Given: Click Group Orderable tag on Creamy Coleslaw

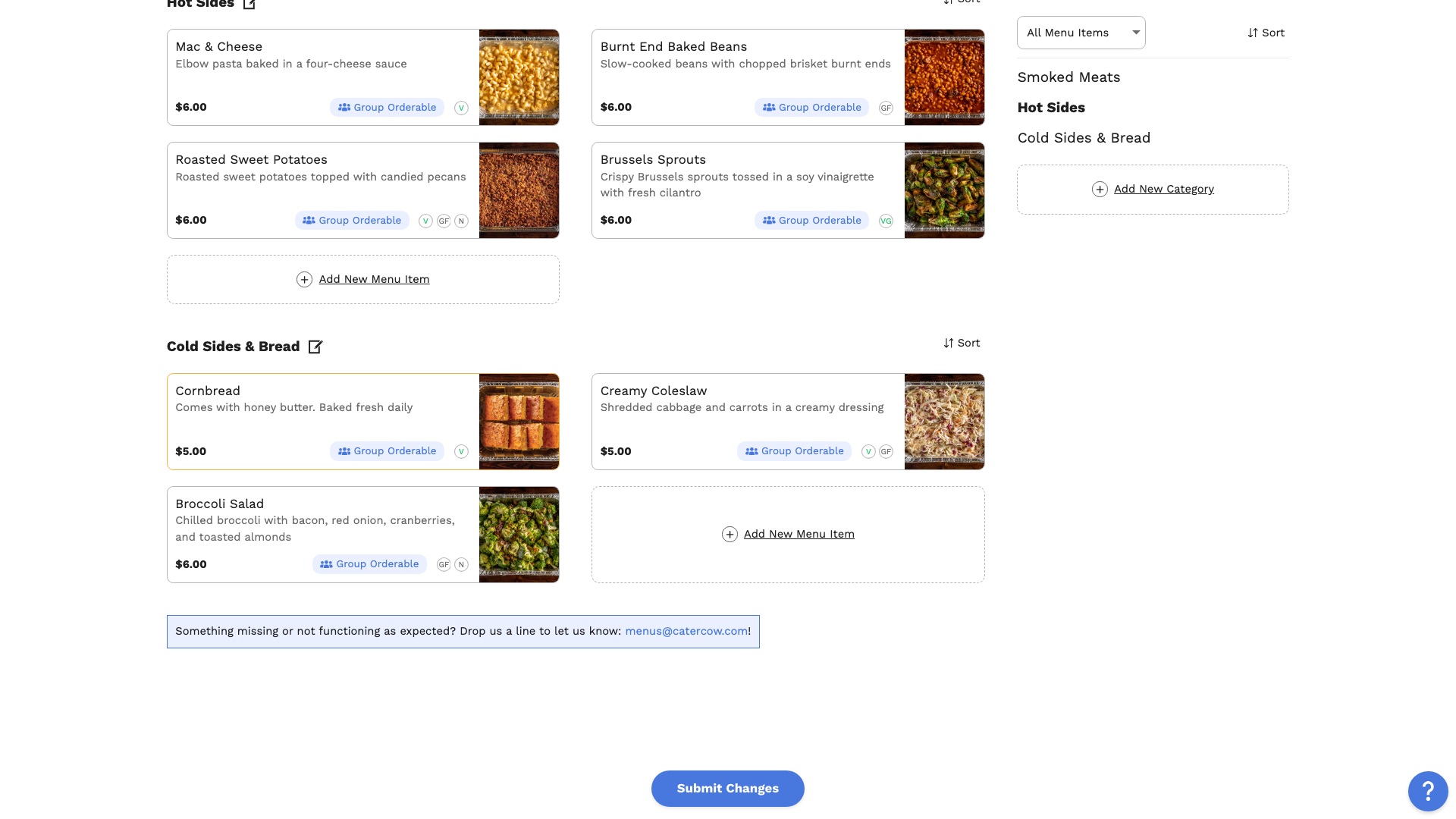Looking at the screenshot, I should click(x=794, y=451).
